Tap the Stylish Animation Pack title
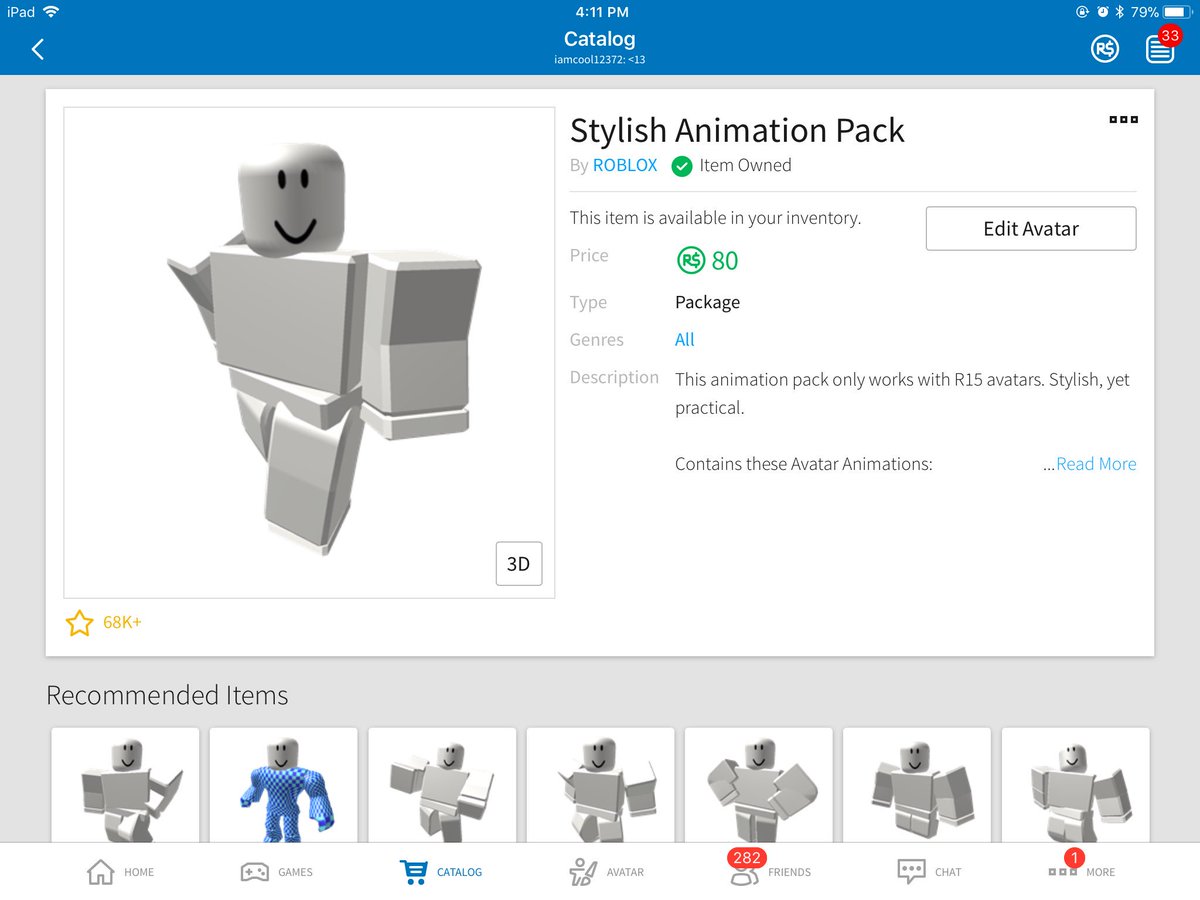Viewport: 1200px width, 900px height. pos(737,131)
